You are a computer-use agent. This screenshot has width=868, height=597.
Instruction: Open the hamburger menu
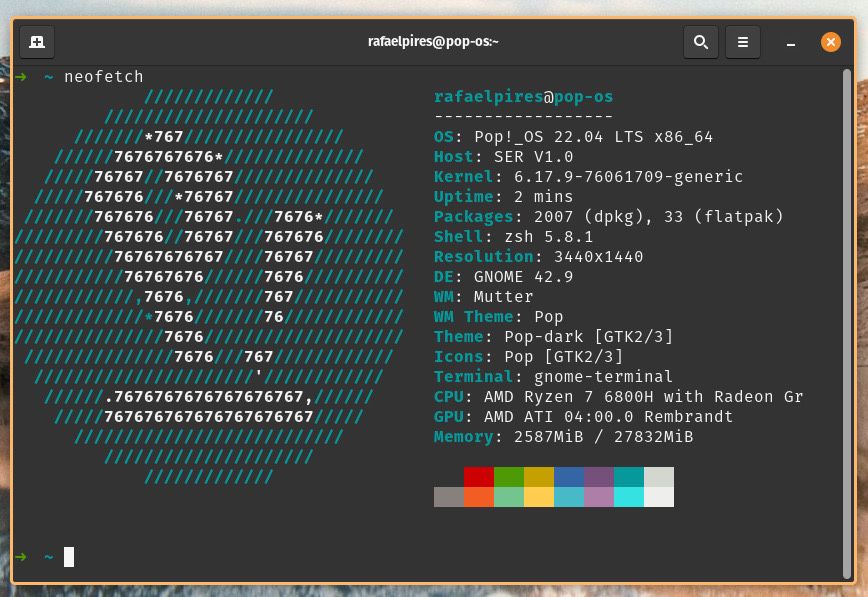click(743, 42)
